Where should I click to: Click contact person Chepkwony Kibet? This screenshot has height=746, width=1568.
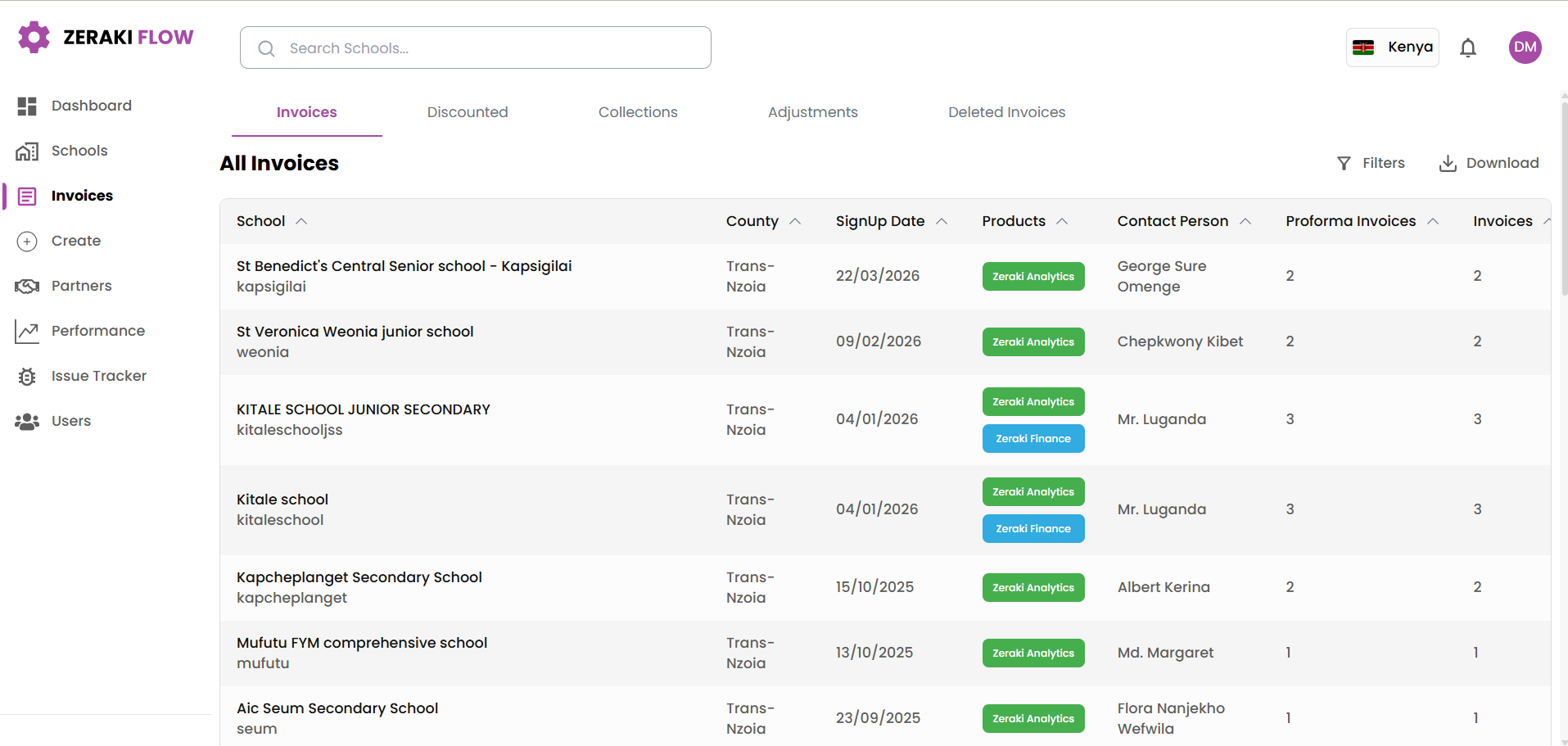[1180, 341]
